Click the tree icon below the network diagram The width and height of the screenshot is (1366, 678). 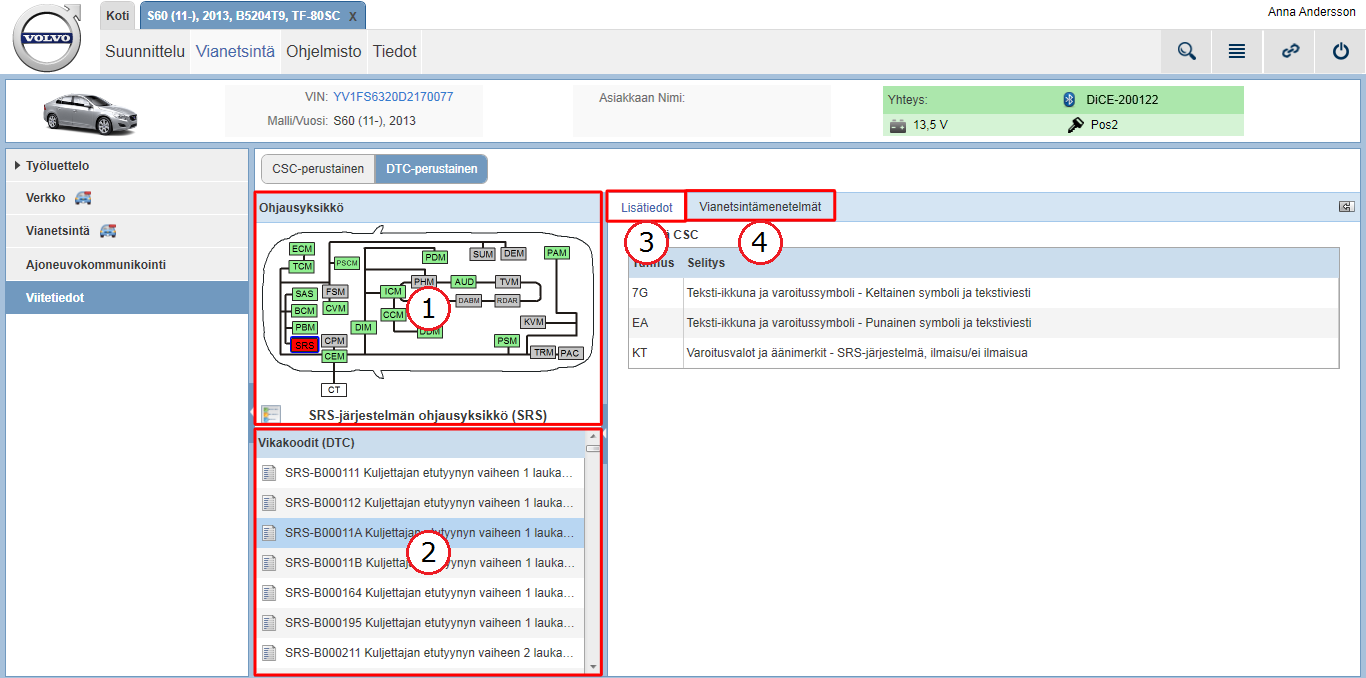(270, 414)
